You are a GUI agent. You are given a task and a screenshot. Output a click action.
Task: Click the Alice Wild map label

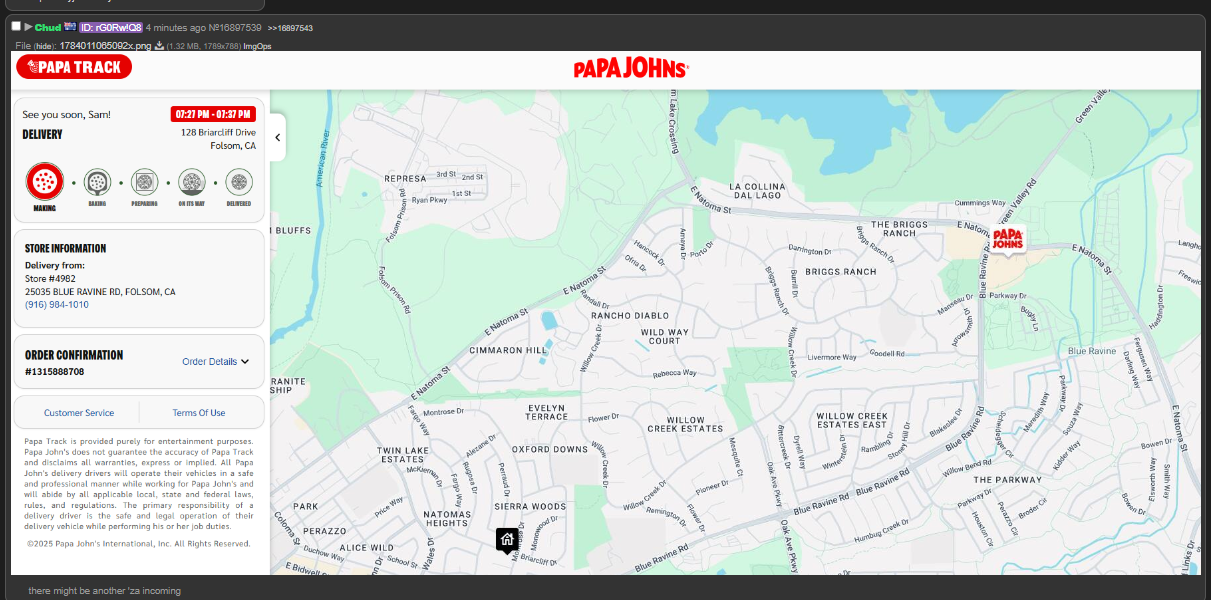(367, 548)
